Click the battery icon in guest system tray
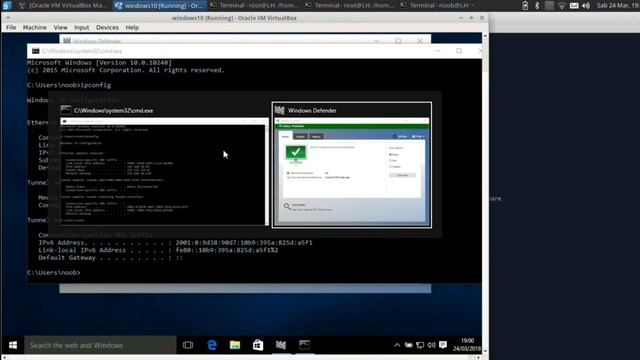Viewport: 640px width, 360px height. (409, 345)
